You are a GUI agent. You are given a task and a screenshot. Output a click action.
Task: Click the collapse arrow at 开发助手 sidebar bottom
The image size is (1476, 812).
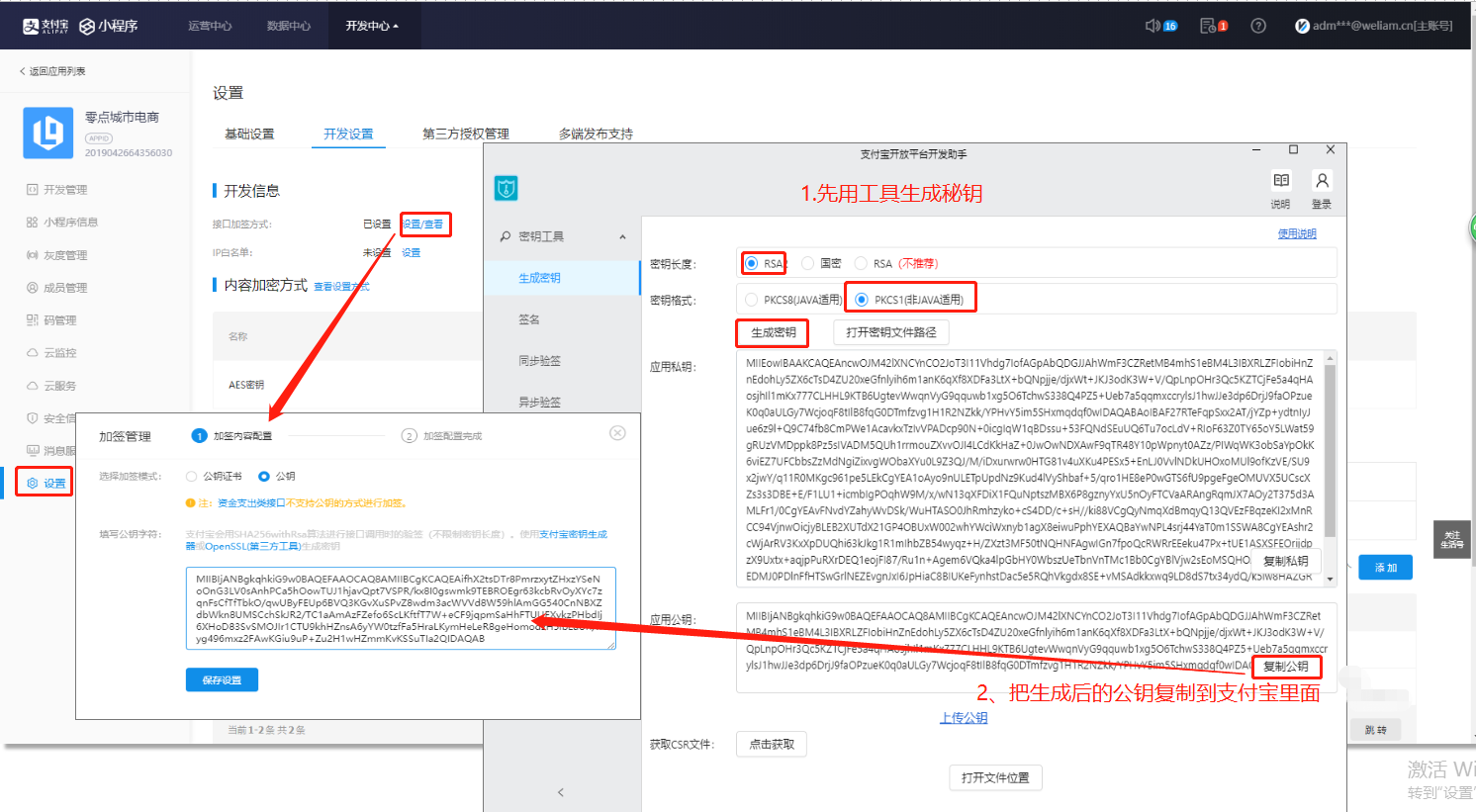click(561, 792)
